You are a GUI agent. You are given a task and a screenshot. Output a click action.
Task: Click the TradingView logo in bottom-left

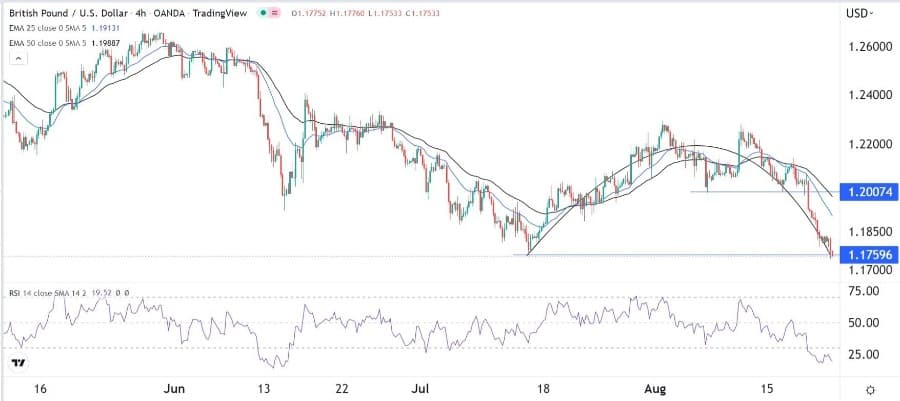(x=18, y=362)
